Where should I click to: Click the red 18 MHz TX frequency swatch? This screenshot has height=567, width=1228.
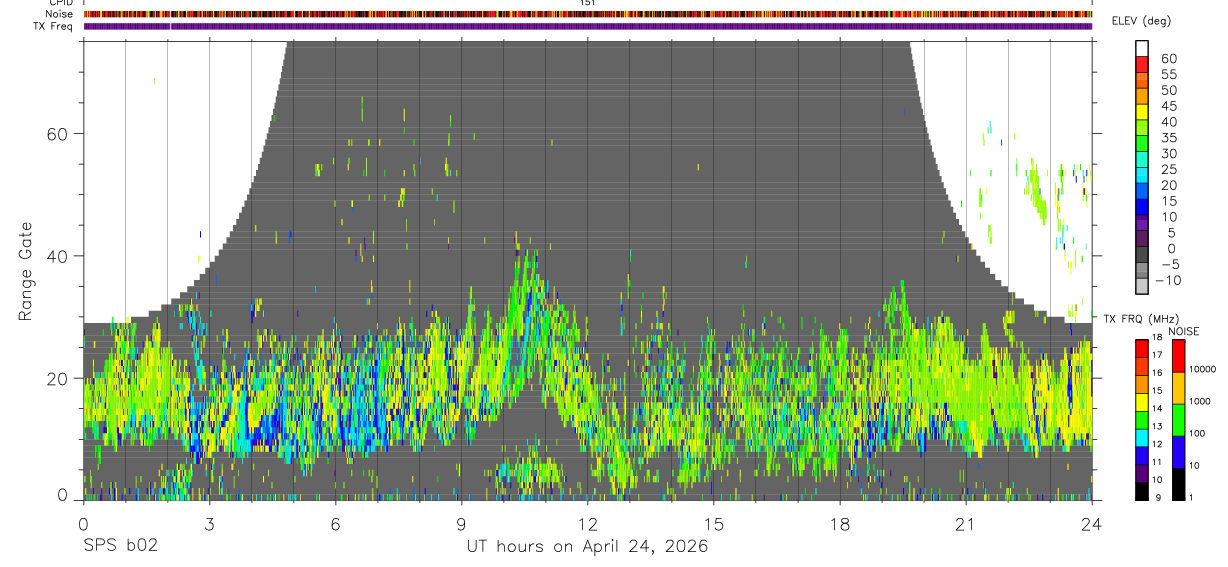coord(1143,347)
